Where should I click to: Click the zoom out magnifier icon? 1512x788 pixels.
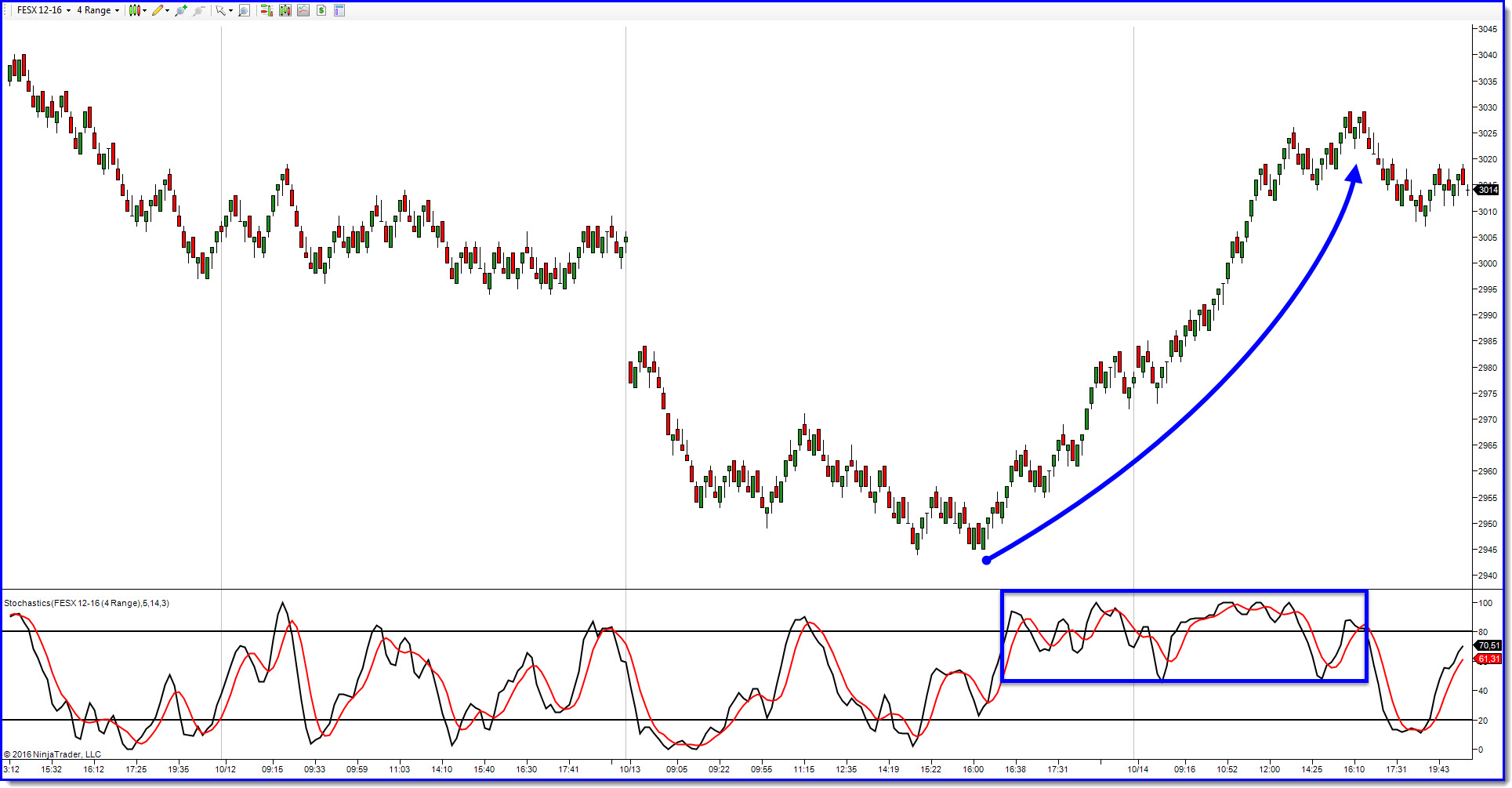click(199, 10)
